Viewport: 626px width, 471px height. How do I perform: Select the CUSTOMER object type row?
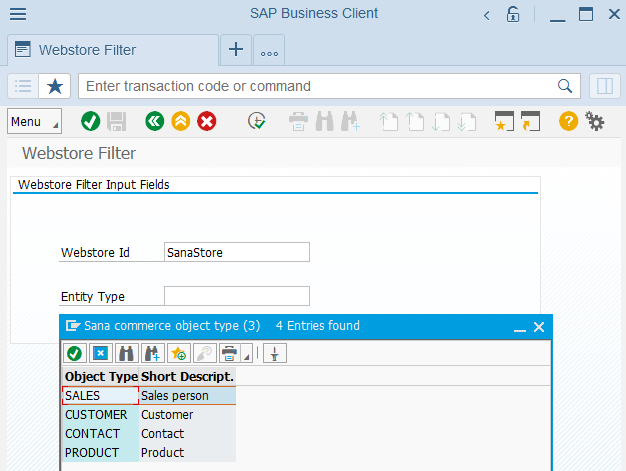(101, 415)
